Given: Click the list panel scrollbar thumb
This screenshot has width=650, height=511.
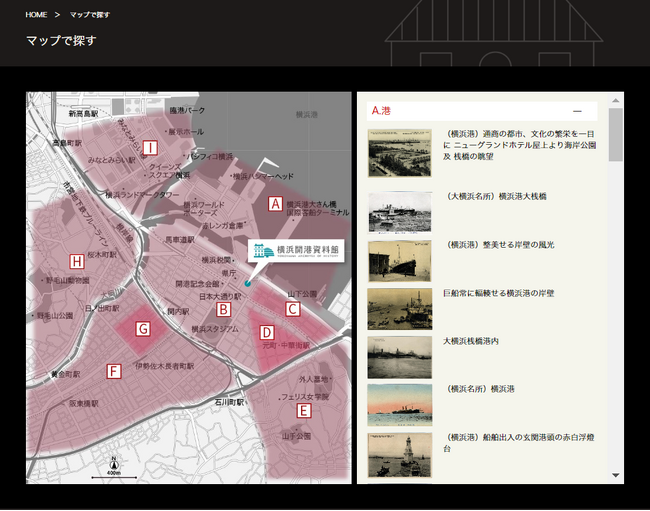Looking at the screenshot, I should pyautogui.click(x=616, y=135).
